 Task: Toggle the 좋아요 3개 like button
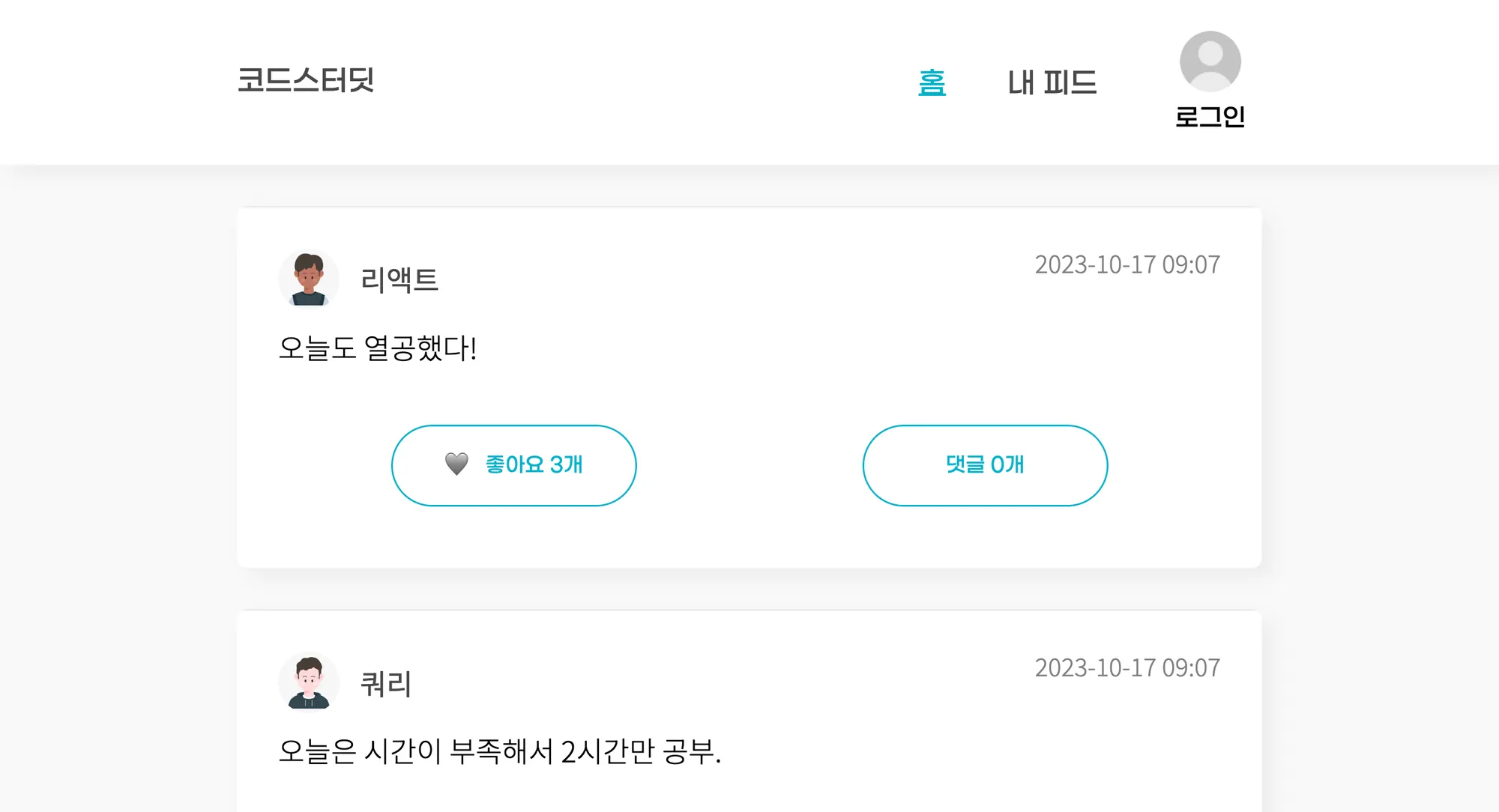(514, 465)
